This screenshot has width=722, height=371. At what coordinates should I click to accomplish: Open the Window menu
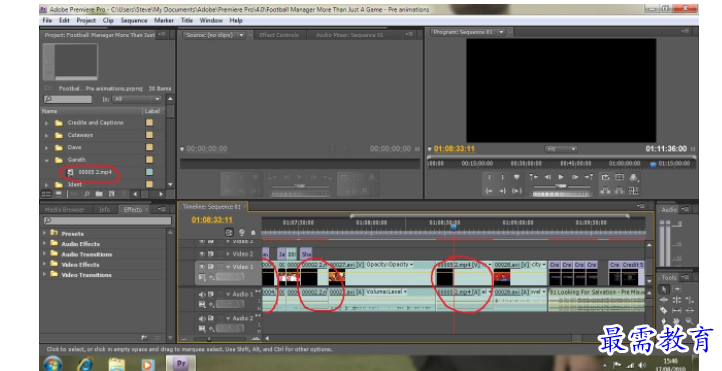point(211,20)
